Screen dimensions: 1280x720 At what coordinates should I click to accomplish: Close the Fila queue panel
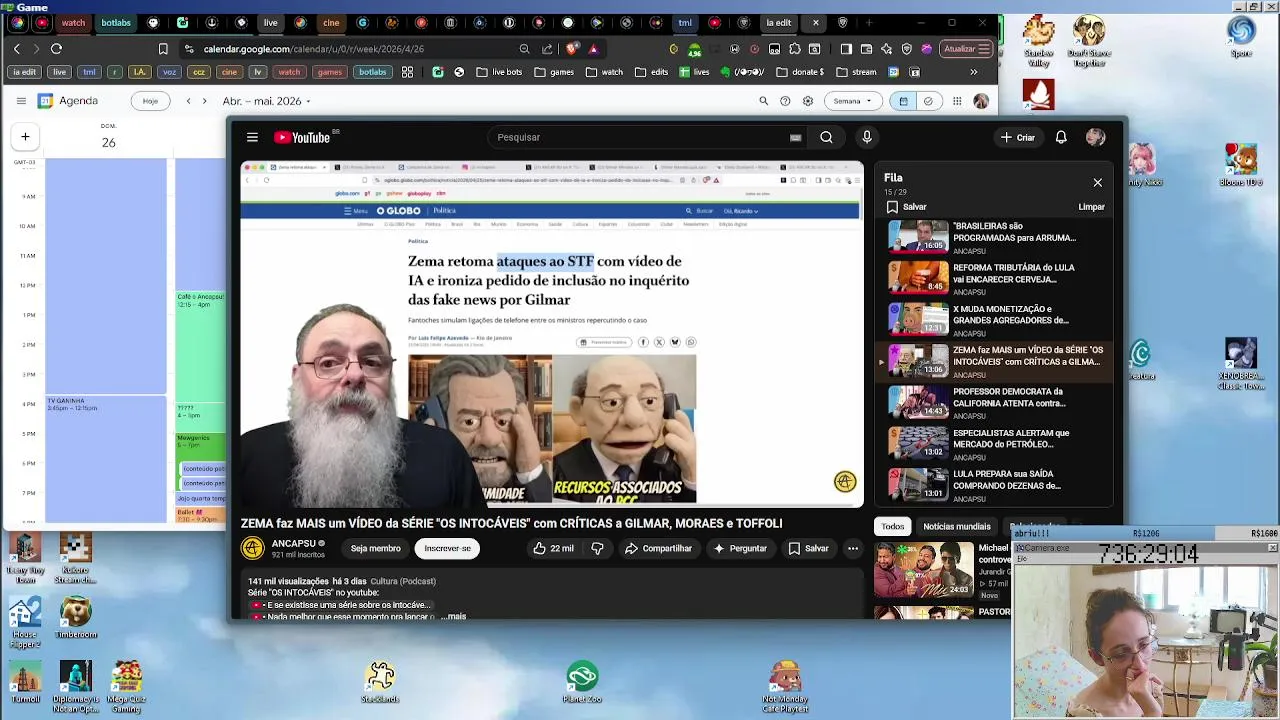click(x=1097, y=183)
